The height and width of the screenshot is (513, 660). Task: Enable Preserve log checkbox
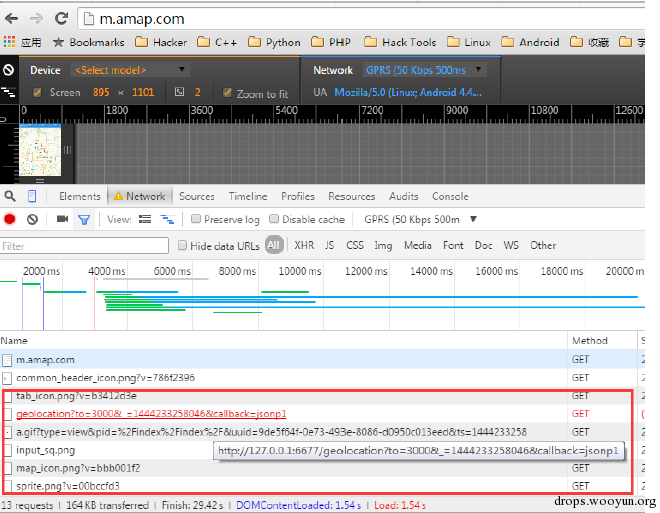(197, 219)
